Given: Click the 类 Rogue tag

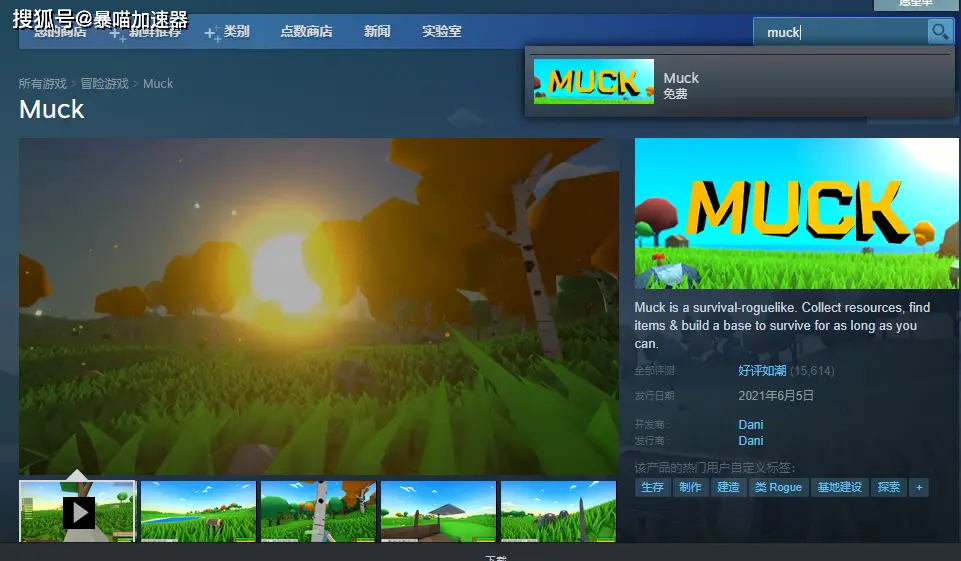Looking at the screenshot, I should 778,487.
